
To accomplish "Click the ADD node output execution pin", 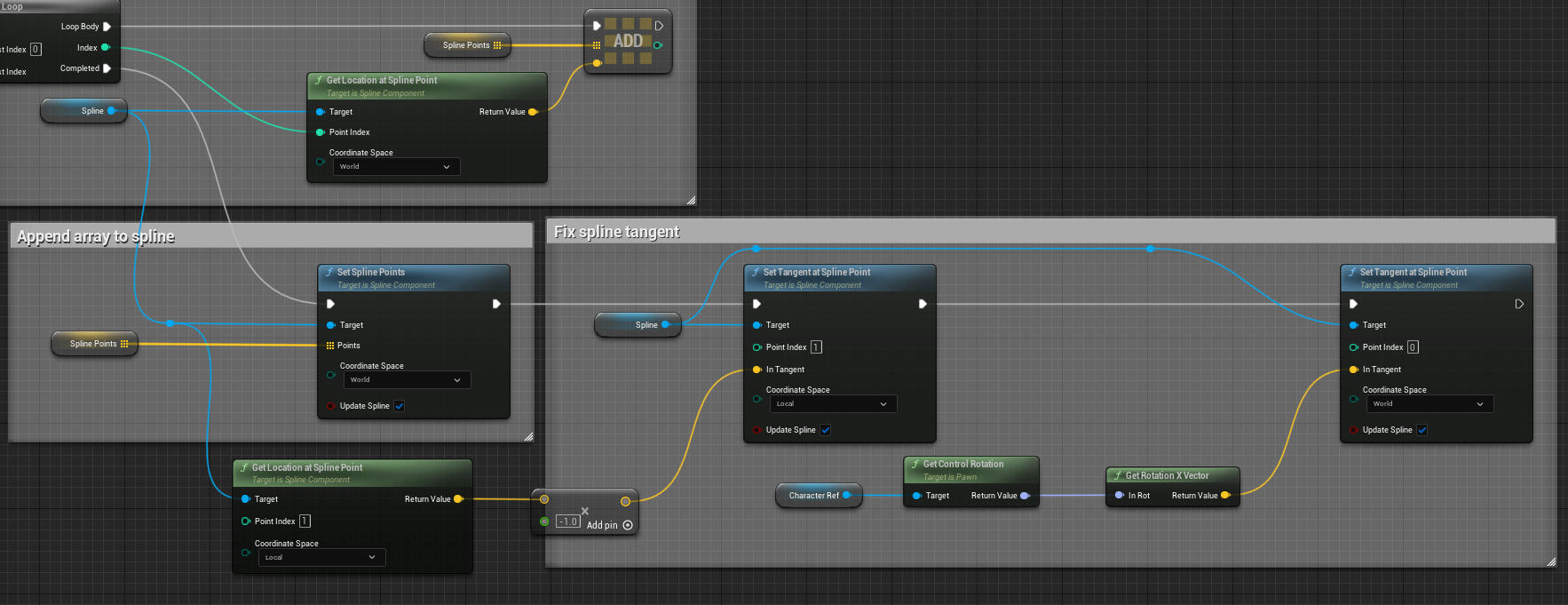I will [x=659, y=26].
